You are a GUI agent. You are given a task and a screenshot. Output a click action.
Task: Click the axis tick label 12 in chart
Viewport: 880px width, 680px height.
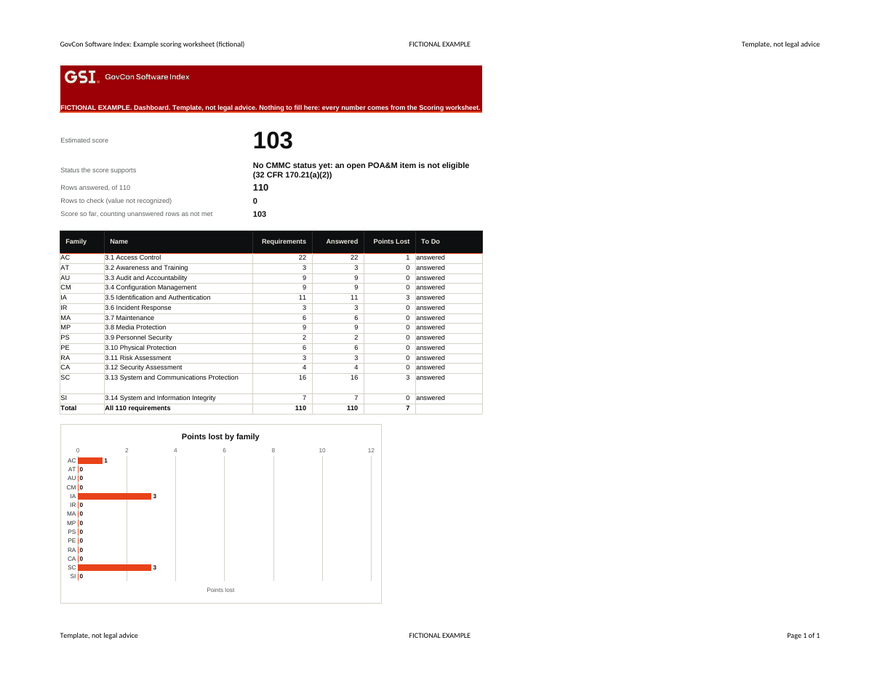coord(371,450)
